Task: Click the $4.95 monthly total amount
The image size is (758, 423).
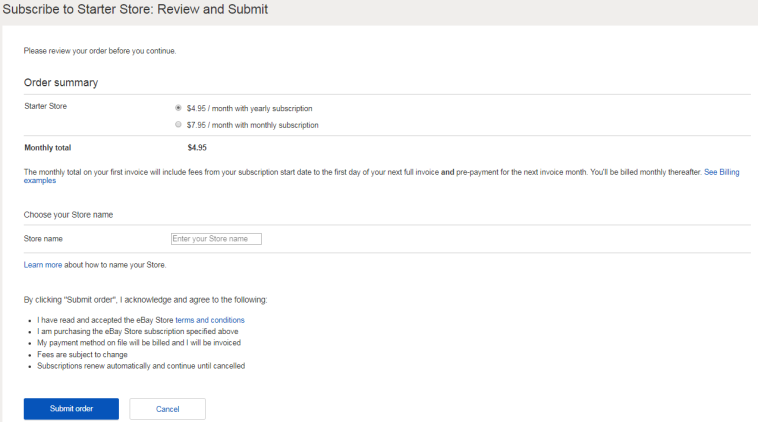Action: click(x=197, y=148)
